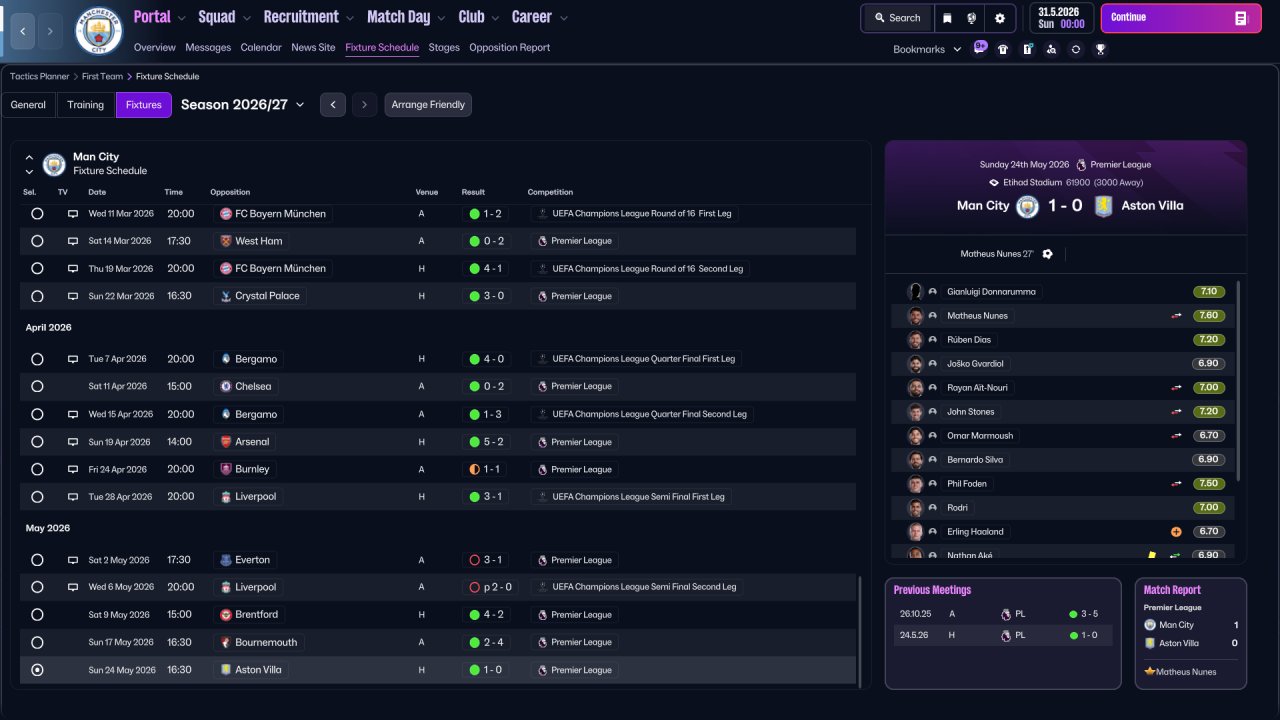Open the Club dropdown menu
This screenshot has height=720, width=1280.
(479, 17)
